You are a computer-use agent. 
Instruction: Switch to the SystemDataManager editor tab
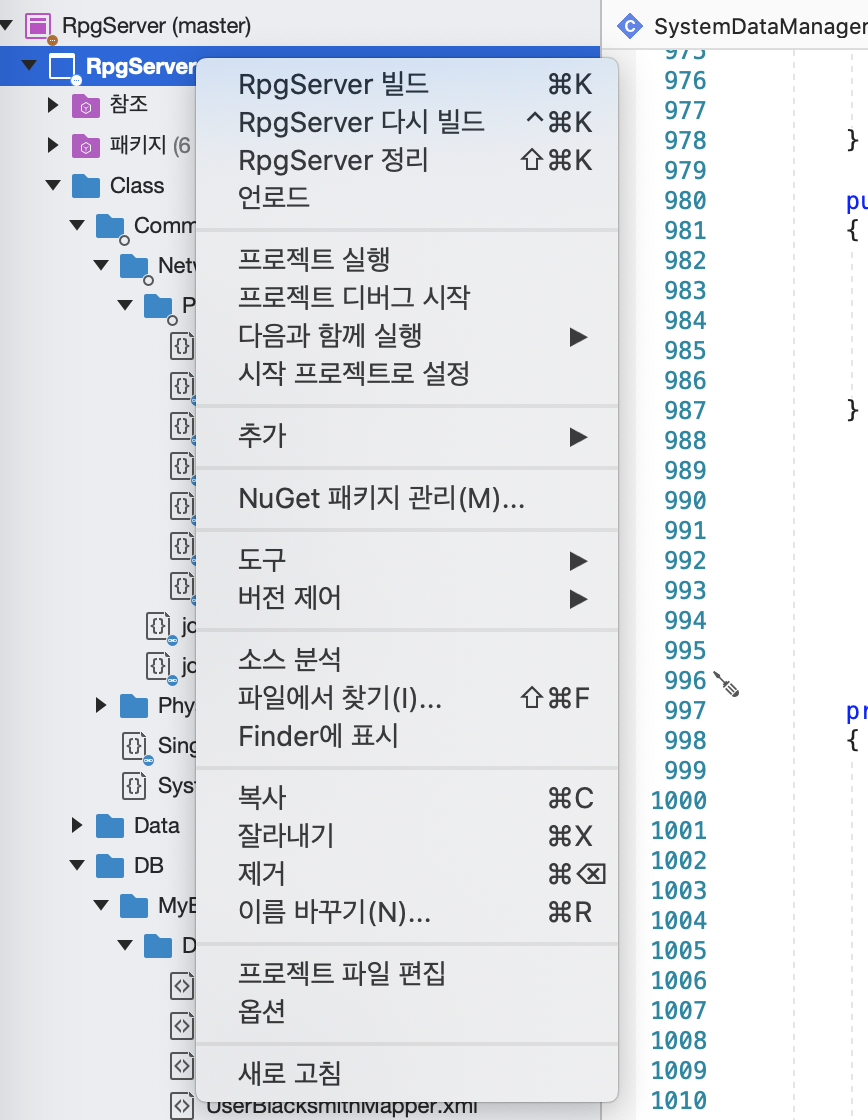[x=742, y=26]
